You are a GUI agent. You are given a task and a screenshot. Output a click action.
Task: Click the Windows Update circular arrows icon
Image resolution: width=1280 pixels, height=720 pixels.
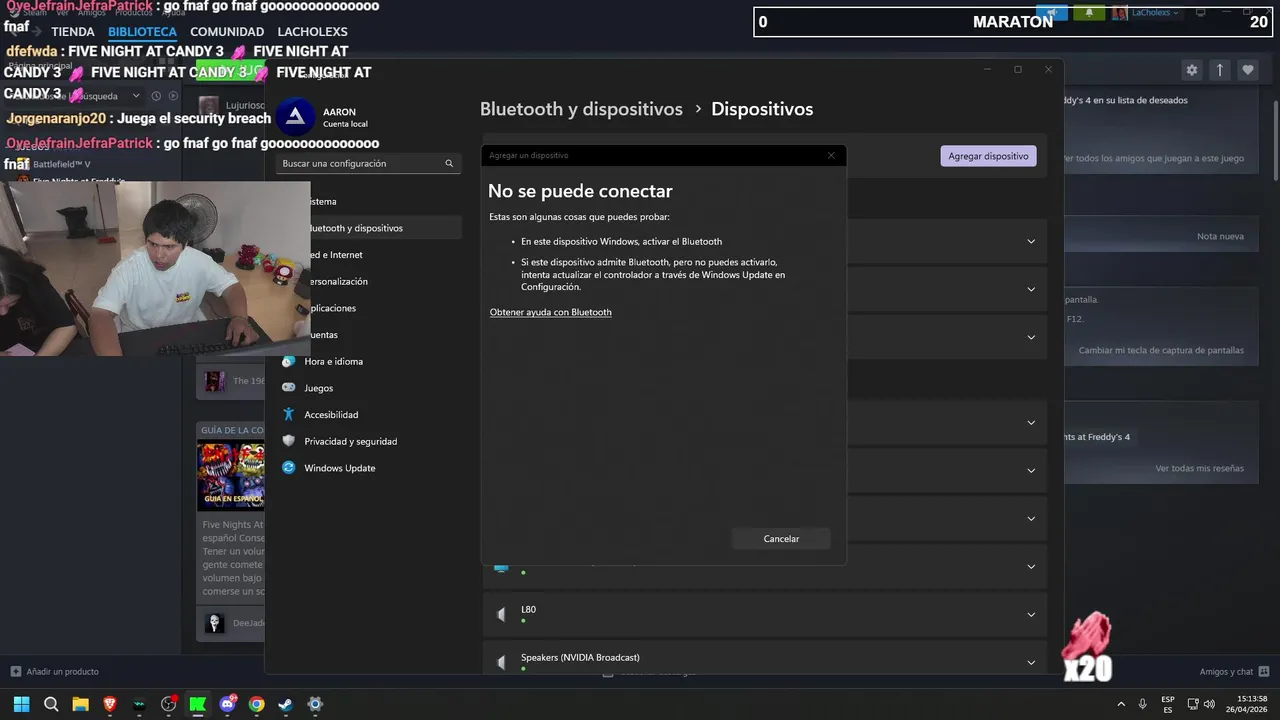pos(289,468)
